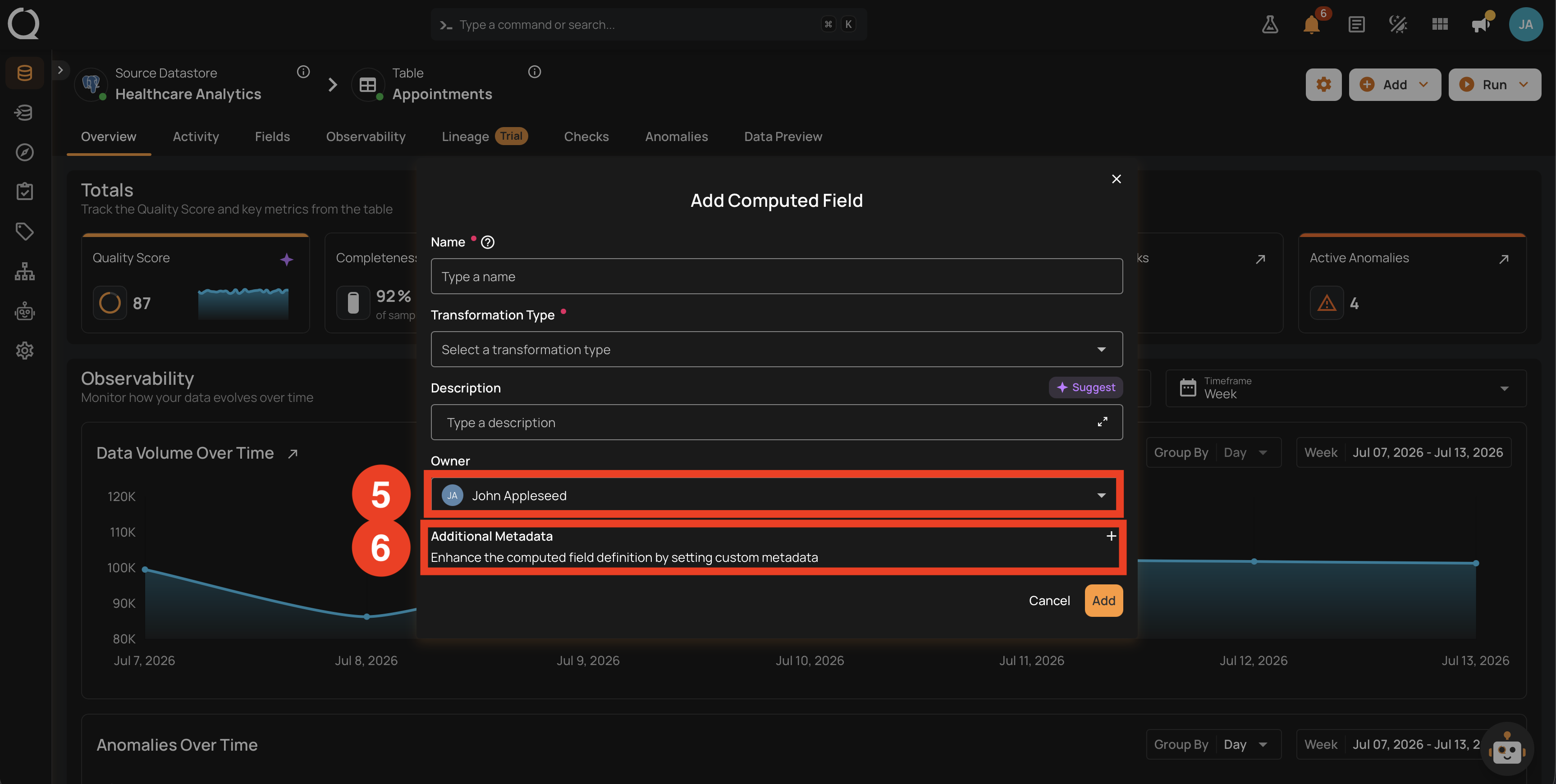This screenshot has height=784, width=1556.
Task: Expand Additional Metadata plus button
Action: 1111,536
